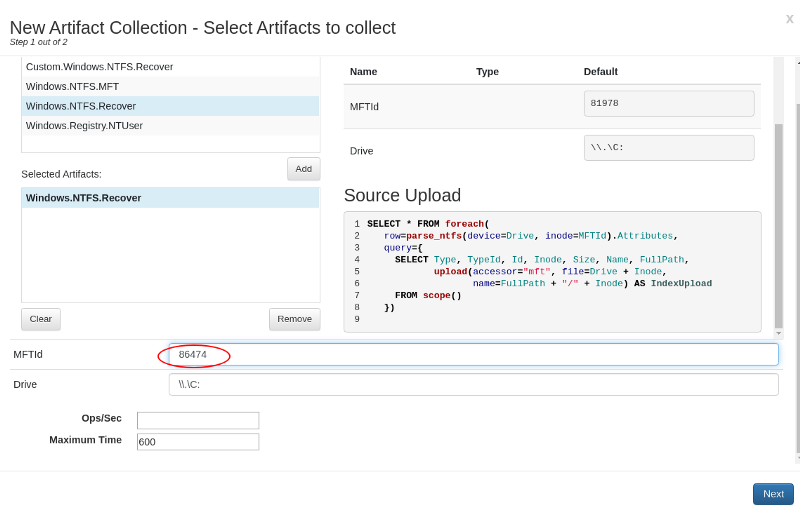Proceed with the Next button
The width and height of the screenshot is (800, 507).
coord(772,494)
